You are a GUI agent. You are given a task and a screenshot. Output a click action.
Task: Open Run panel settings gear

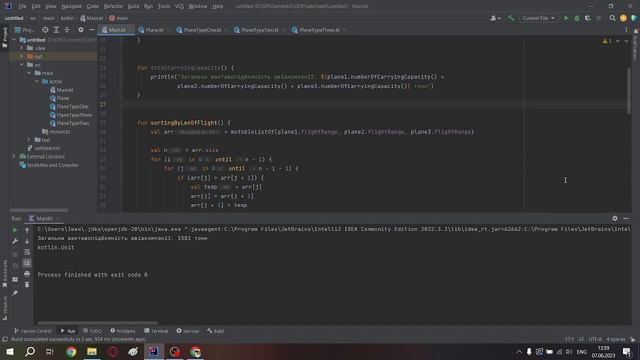pos(615,218)
